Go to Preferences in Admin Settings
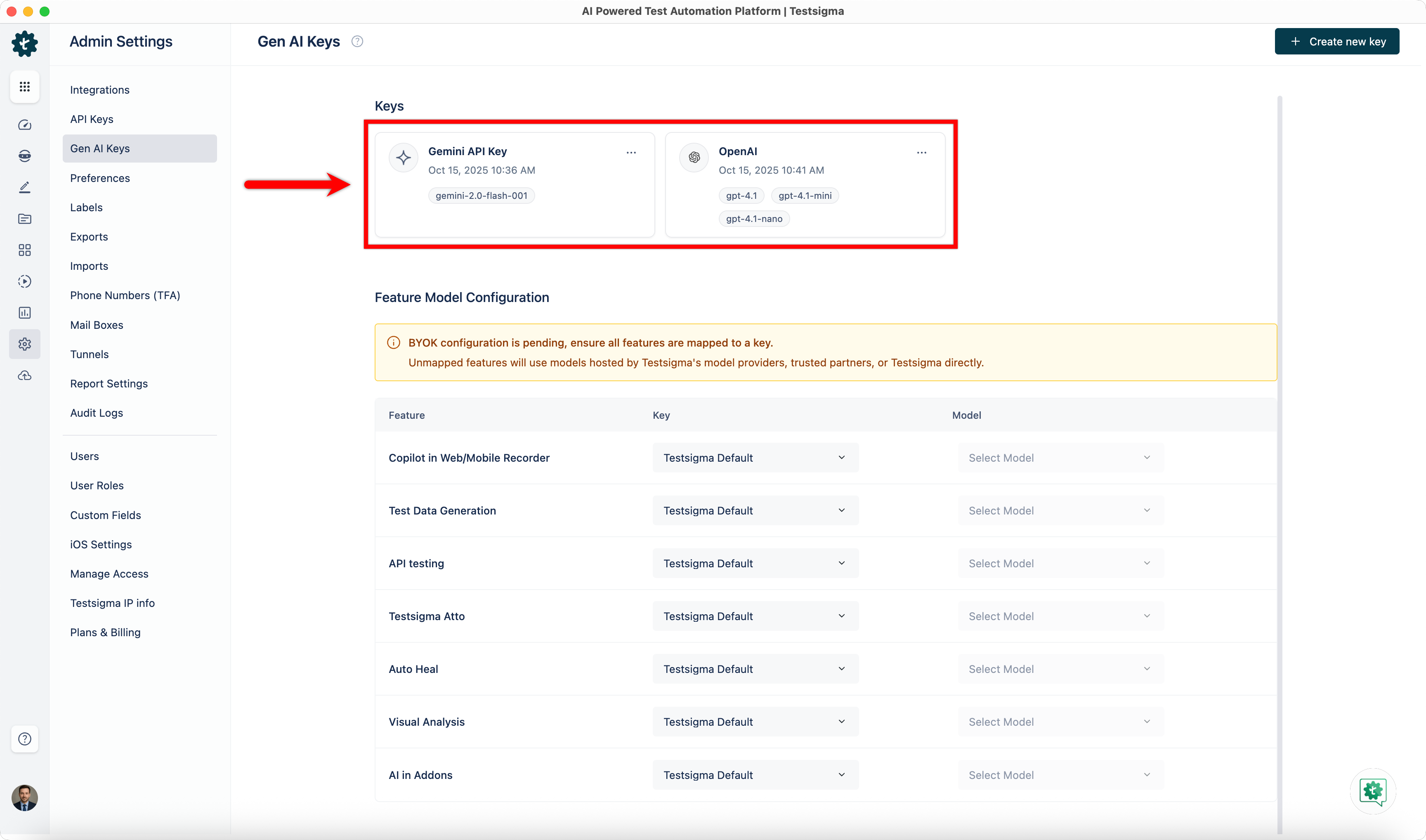This screenshot has height=840, width=1426. pos(99,178)
